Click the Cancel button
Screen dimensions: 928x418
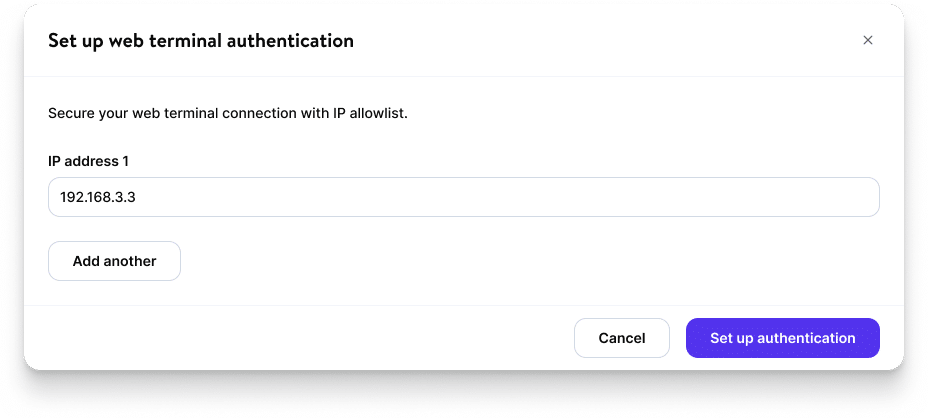(621, 338)
